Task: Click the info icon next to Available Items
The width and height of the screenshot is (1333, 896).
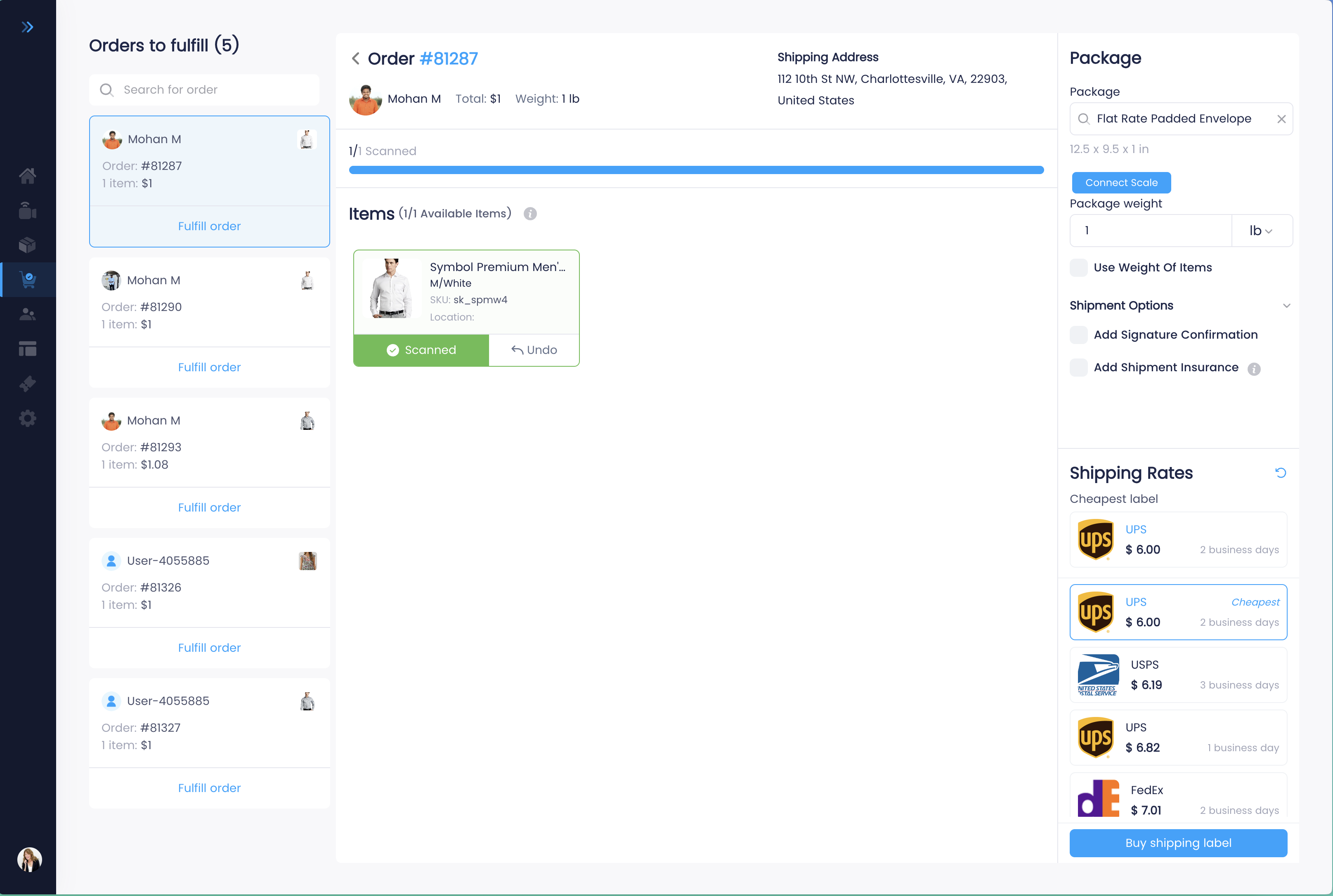Action: [530, 214]
